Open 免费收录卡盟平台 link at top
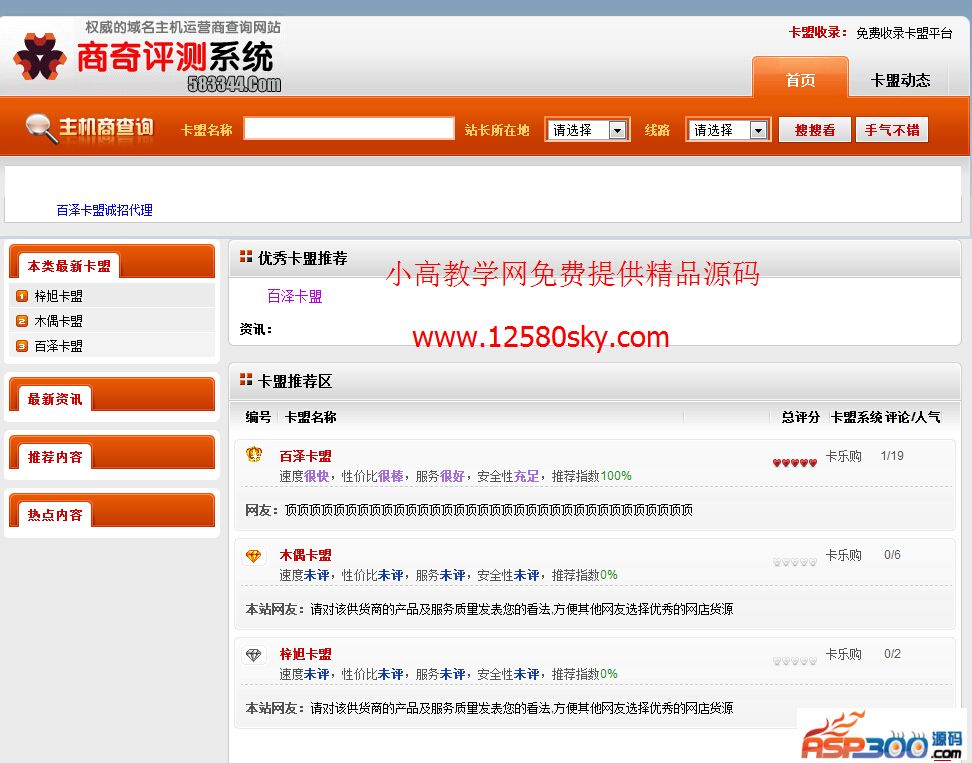972x763 pixels. 904,33
